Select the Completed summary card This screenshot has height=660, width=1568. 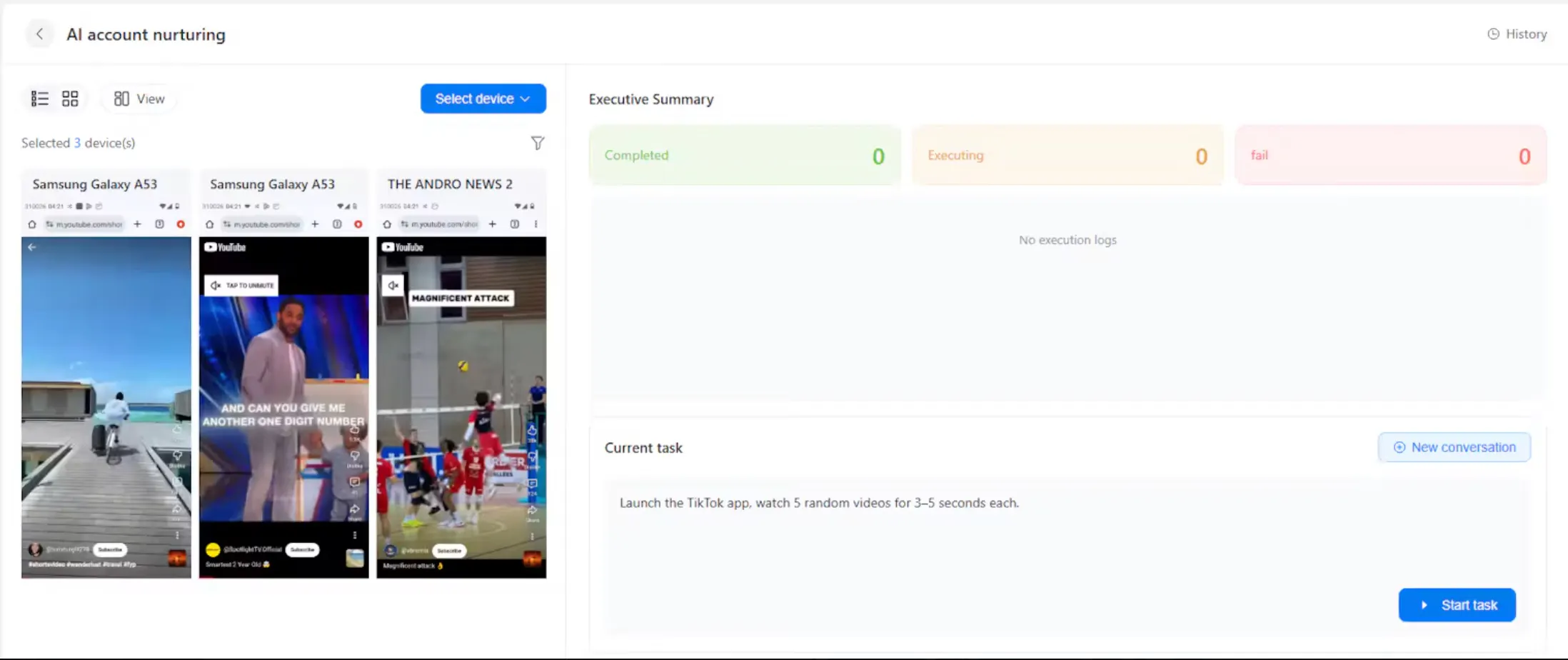click(x=745, y=155)
